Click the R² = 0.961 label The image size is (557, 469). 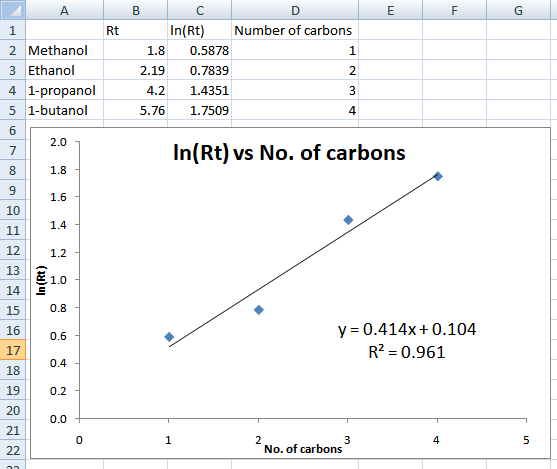click(x=407, y=352)
